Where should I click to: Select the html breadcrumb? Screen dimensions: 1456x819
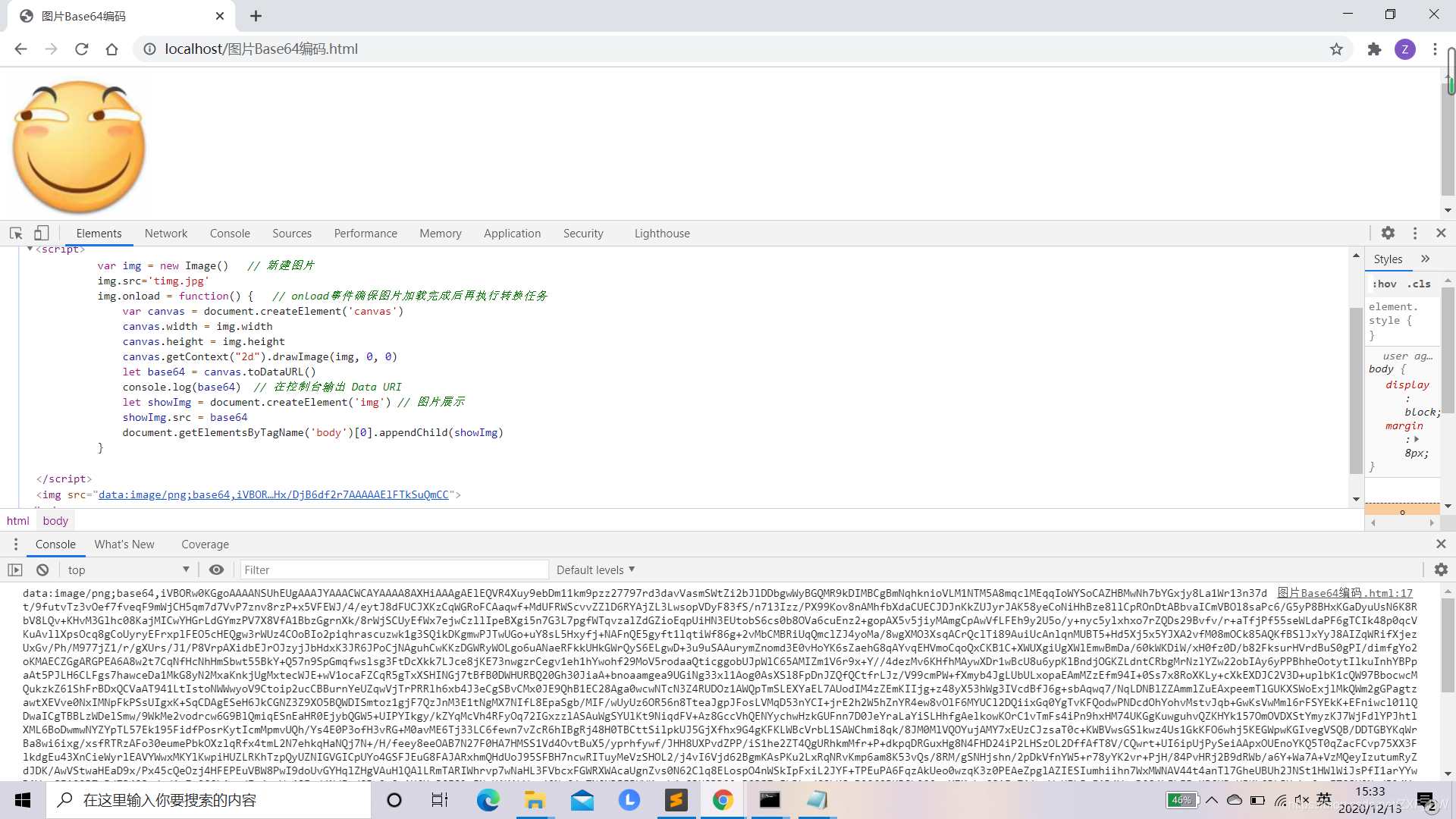pyautogui.click(x=18, y=521)
